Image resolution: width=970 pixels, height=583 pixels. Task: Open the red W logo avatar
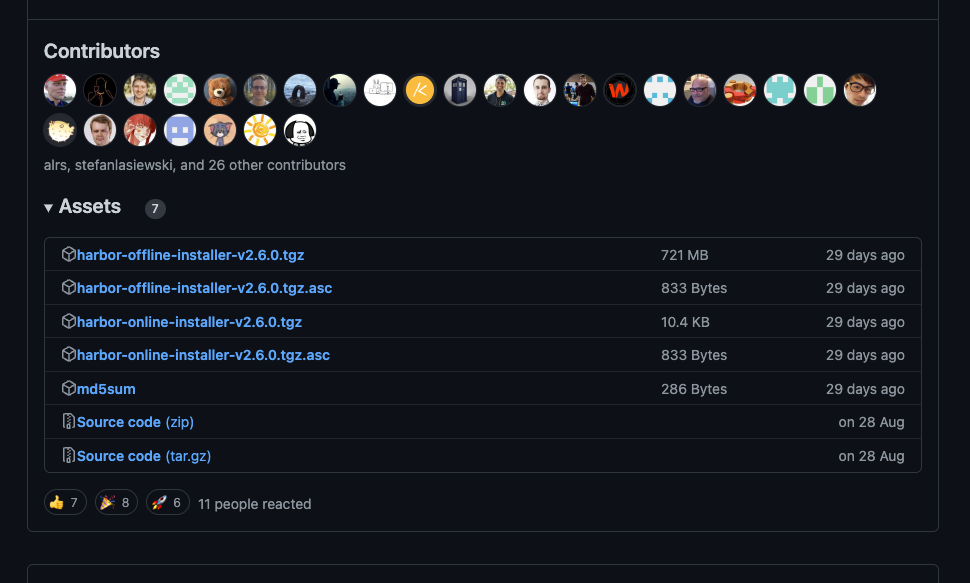[620, 90]
